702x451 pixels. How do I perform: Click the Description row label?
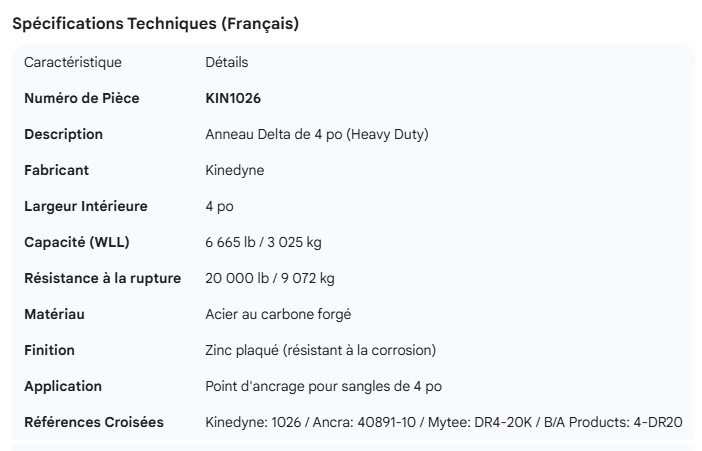coord(63,134)
